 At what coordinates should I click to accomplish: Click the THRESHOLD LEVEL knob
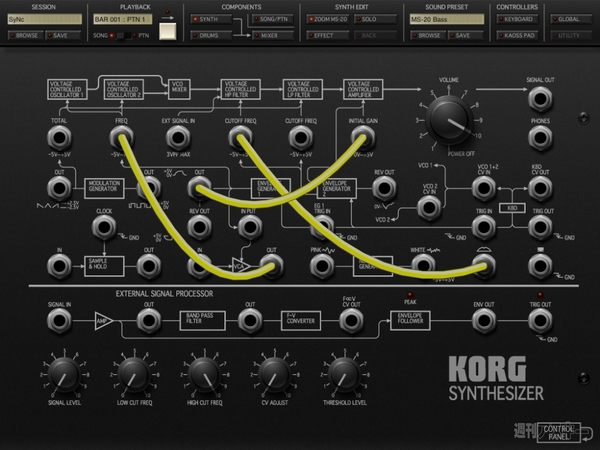(x=344, y=375)
